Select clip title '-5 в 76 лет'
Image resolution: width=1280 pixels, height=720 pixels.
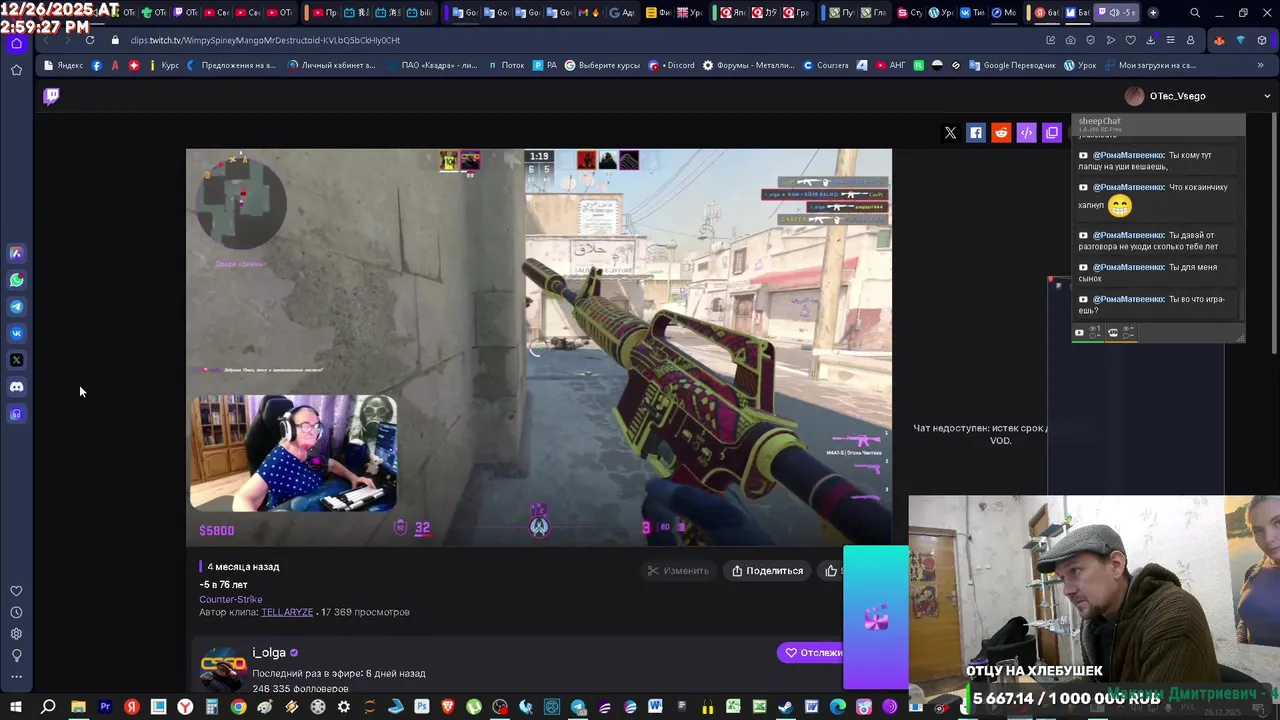[x=223, y=584]
